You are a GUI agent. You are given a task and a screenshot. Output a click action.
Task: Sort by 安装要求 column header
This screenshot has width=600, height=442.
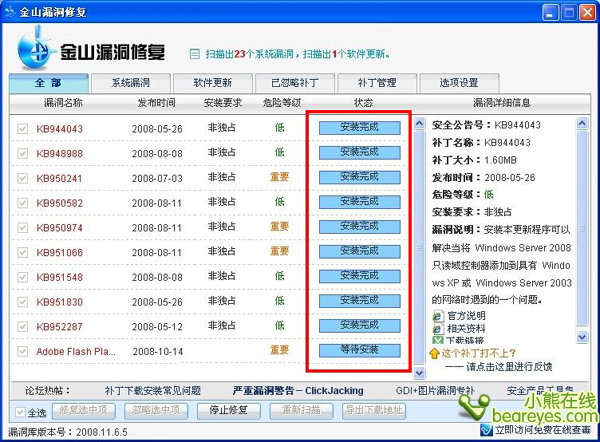223,103
